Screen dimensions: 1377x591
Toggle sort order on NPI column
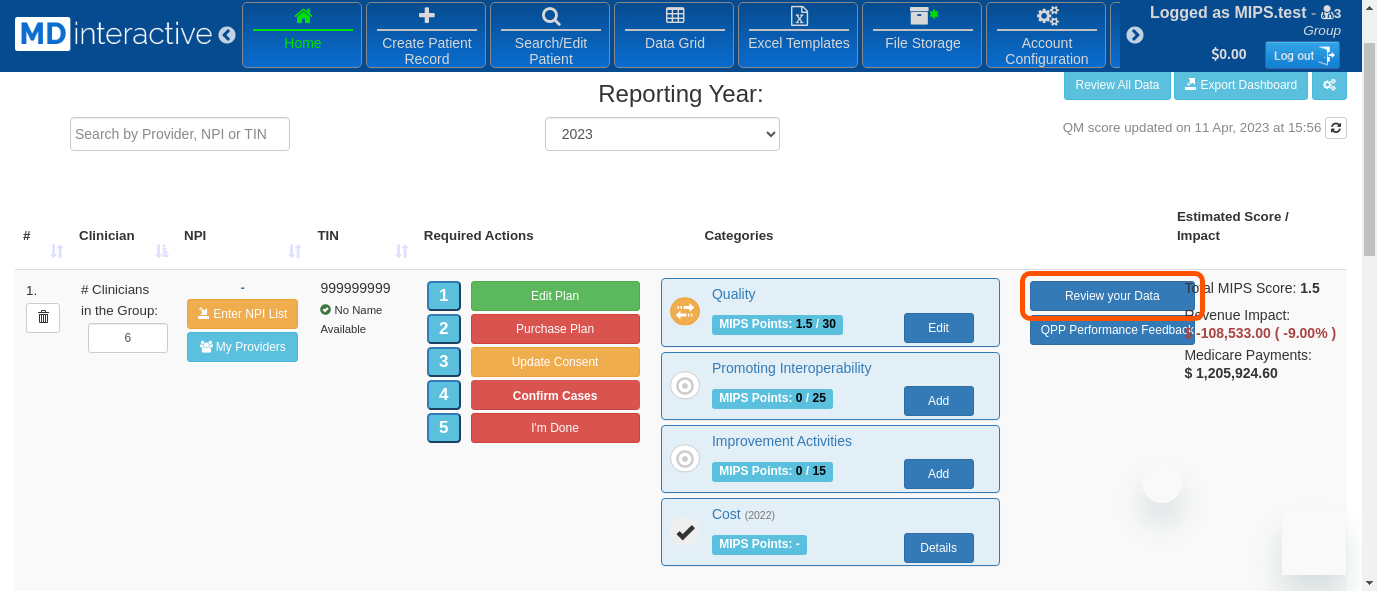pos(294,251)
